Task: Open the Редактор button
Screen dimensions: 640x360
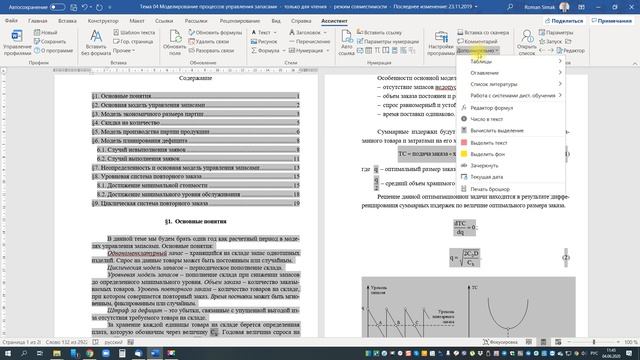Action: pos(571,51)
